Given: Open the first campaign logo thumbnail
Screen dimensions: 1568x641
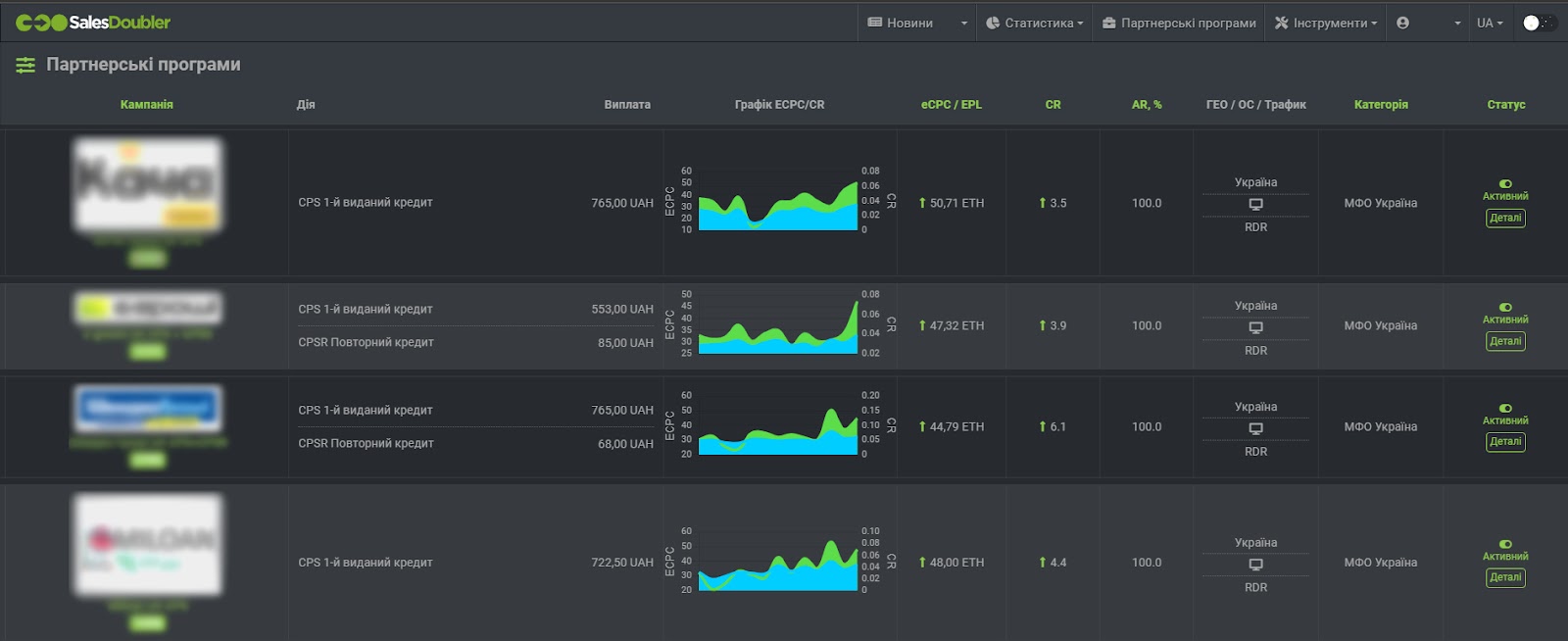Looking at the screenshot, I should [147, 184].
